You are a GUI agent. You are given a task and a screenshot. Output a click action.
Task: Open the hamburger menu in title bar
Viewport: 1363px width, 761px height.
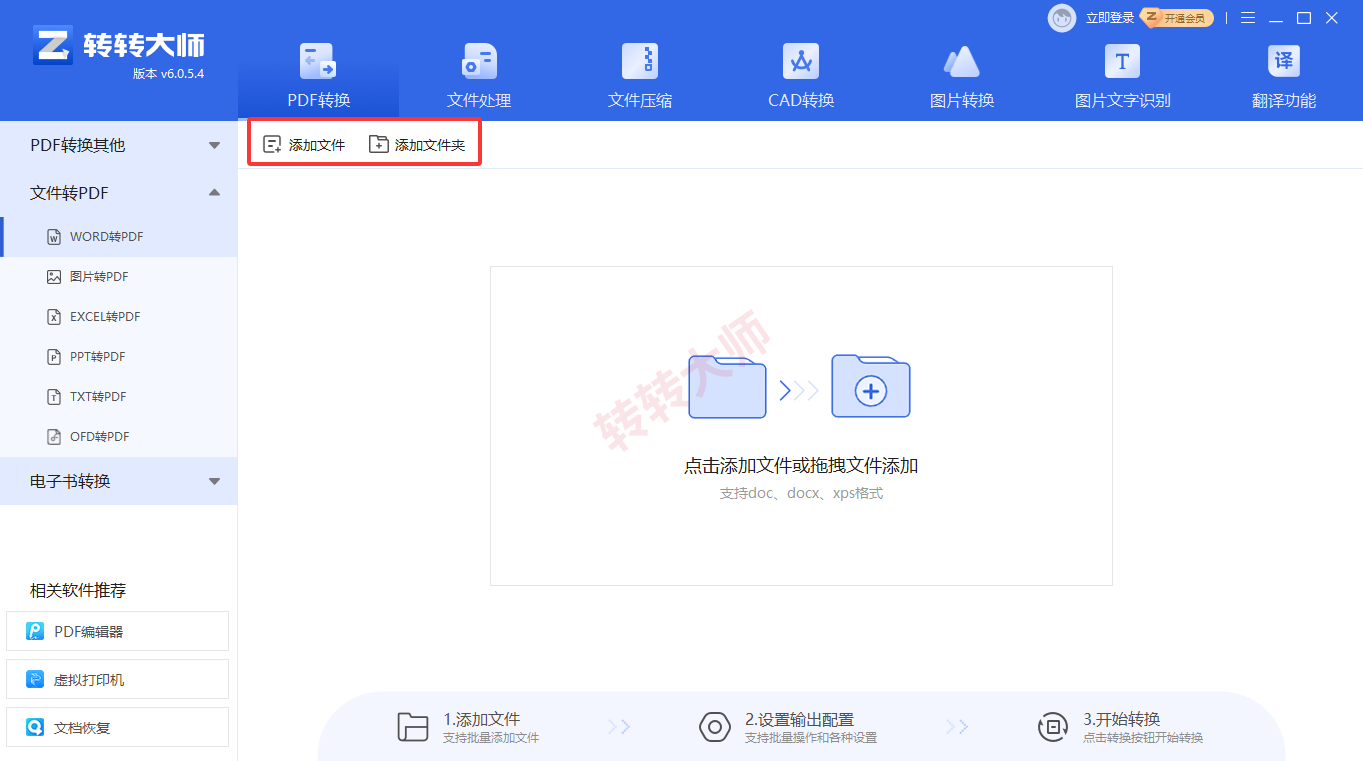[1248, 18]
